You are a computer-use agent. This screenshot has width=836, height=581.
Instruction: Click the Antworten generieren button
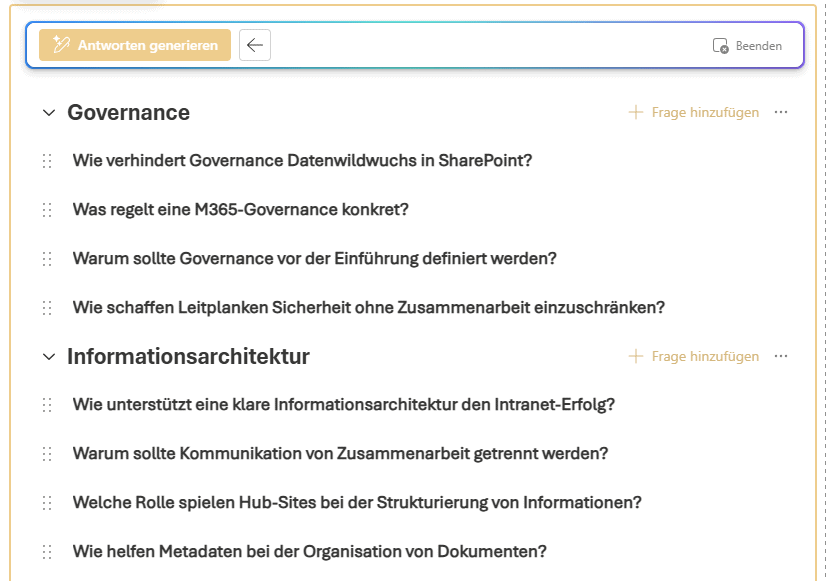click(x=135, y=45)
